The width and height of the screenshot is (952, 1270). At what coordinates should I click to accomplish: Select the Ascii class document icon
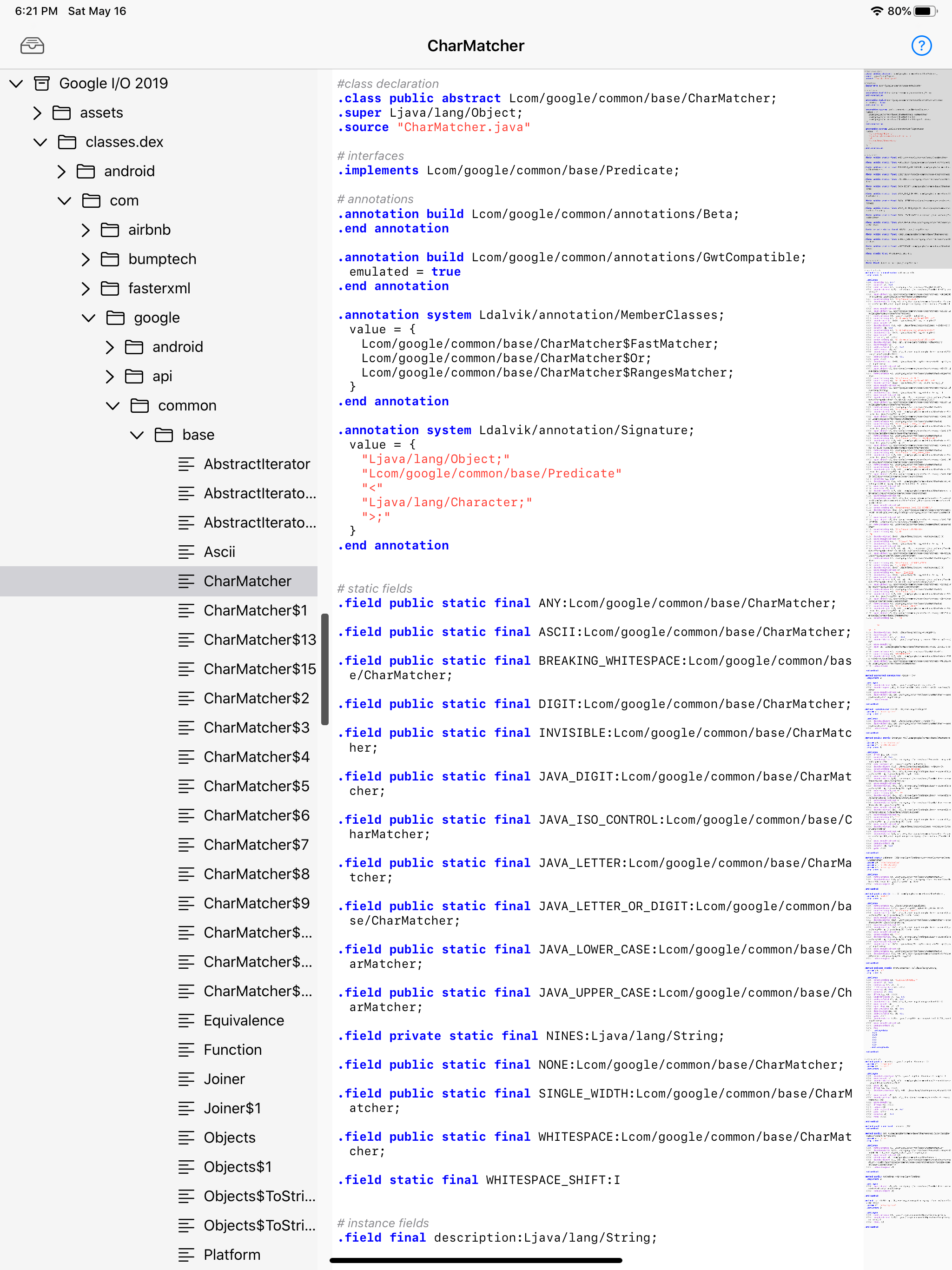(x=186, y=552)
